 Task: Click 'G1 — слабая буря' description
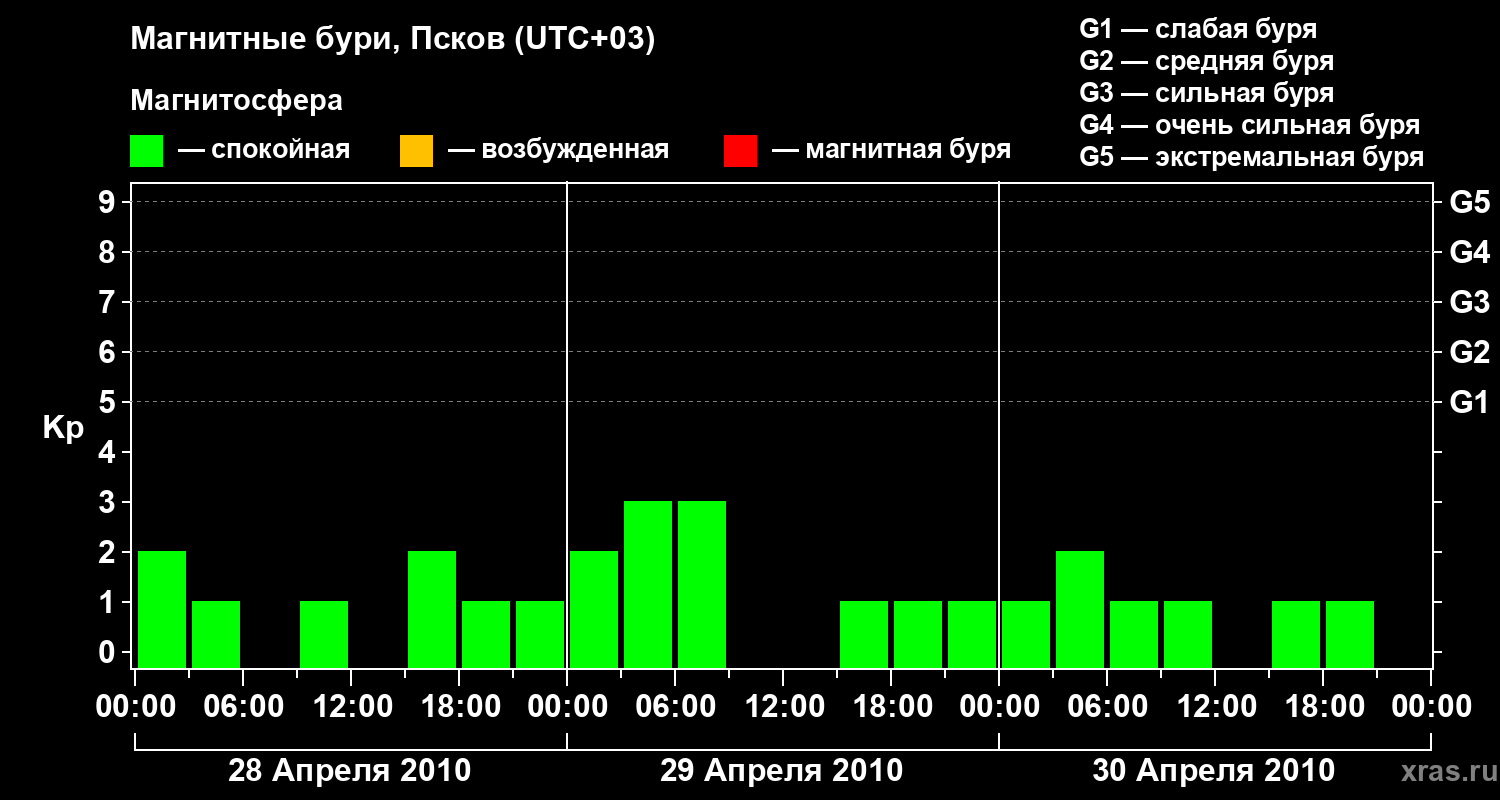coord(1198,29)
